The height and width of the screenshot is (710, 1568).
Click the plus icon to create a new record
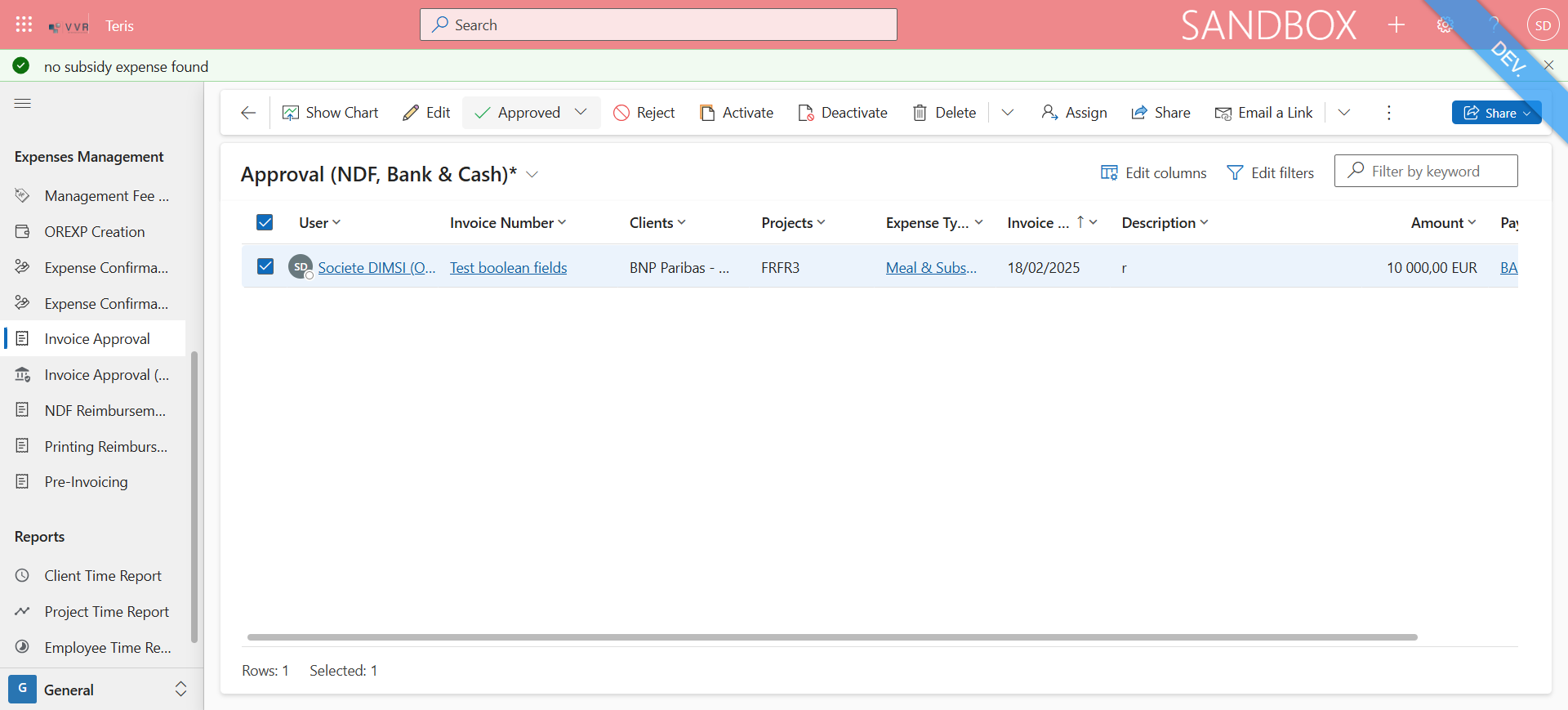(1396, 25)
